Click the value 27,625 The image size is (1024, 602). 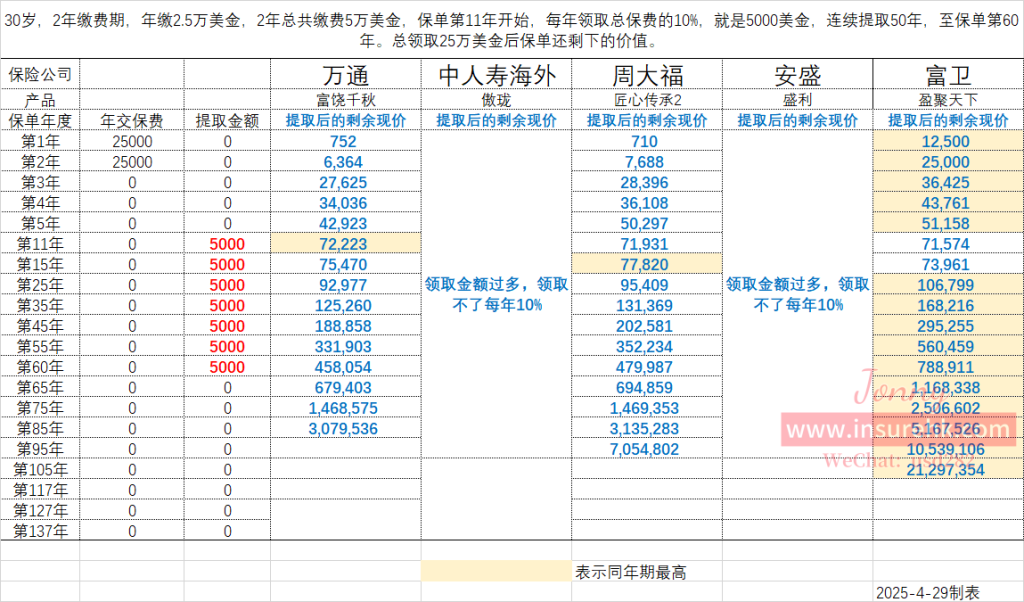pos(343,183)
